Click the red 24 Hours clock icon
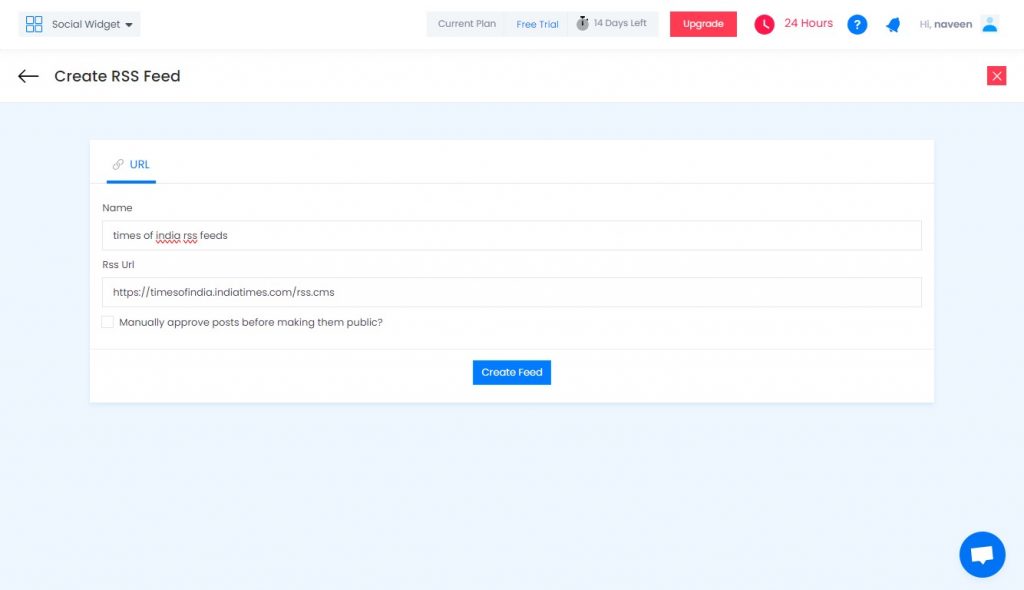Screen dimensions: 1024x590 point(764,24)
